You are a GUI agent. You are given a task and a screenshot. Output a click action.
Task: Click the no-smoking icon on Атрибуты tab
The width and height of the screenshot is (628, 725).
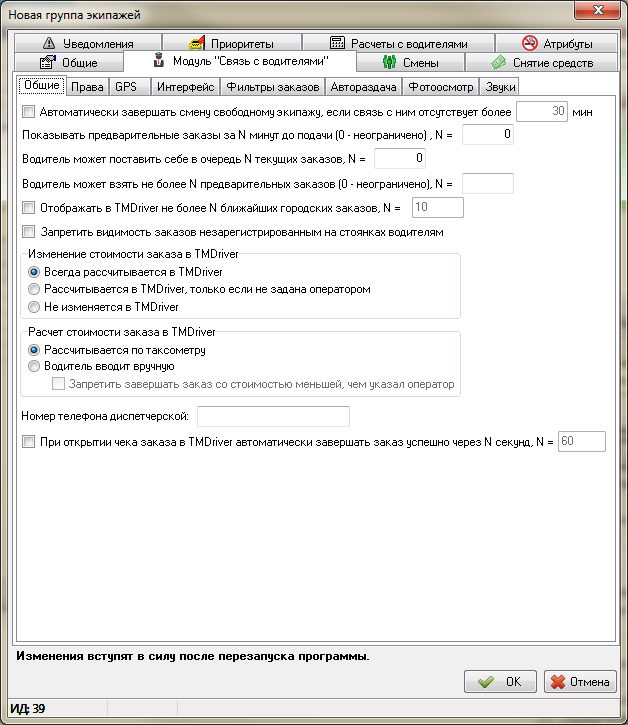(530, 44)
